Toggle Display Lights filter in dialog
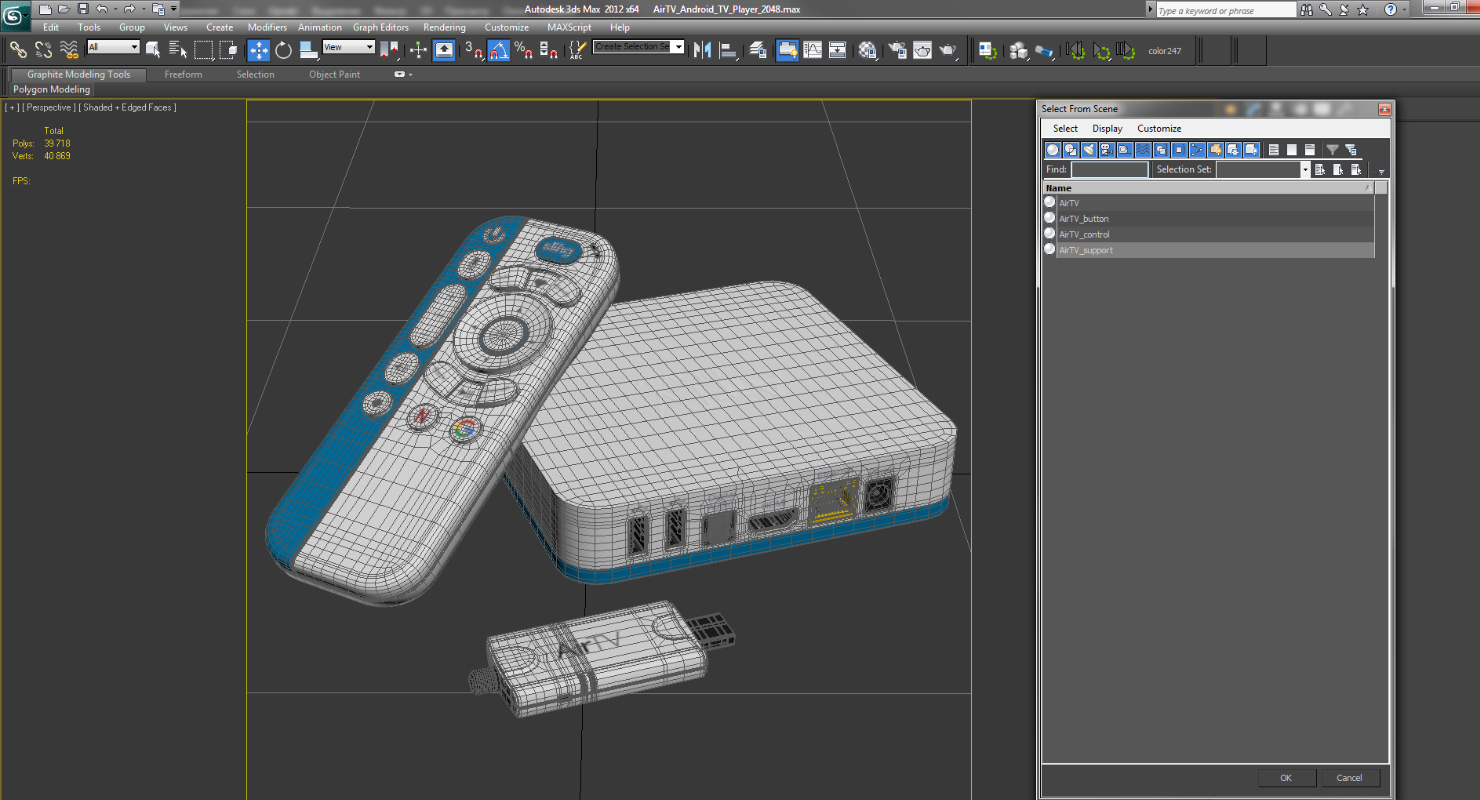 [x=1089, y=150]
